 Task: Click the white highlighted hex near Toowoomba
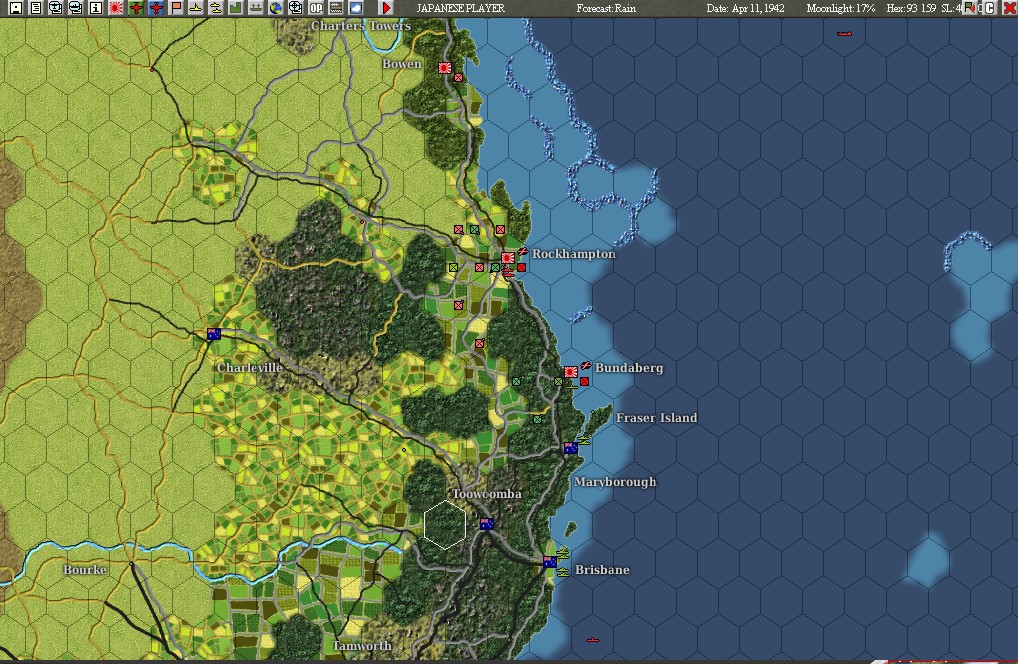[x=445, y=524]
